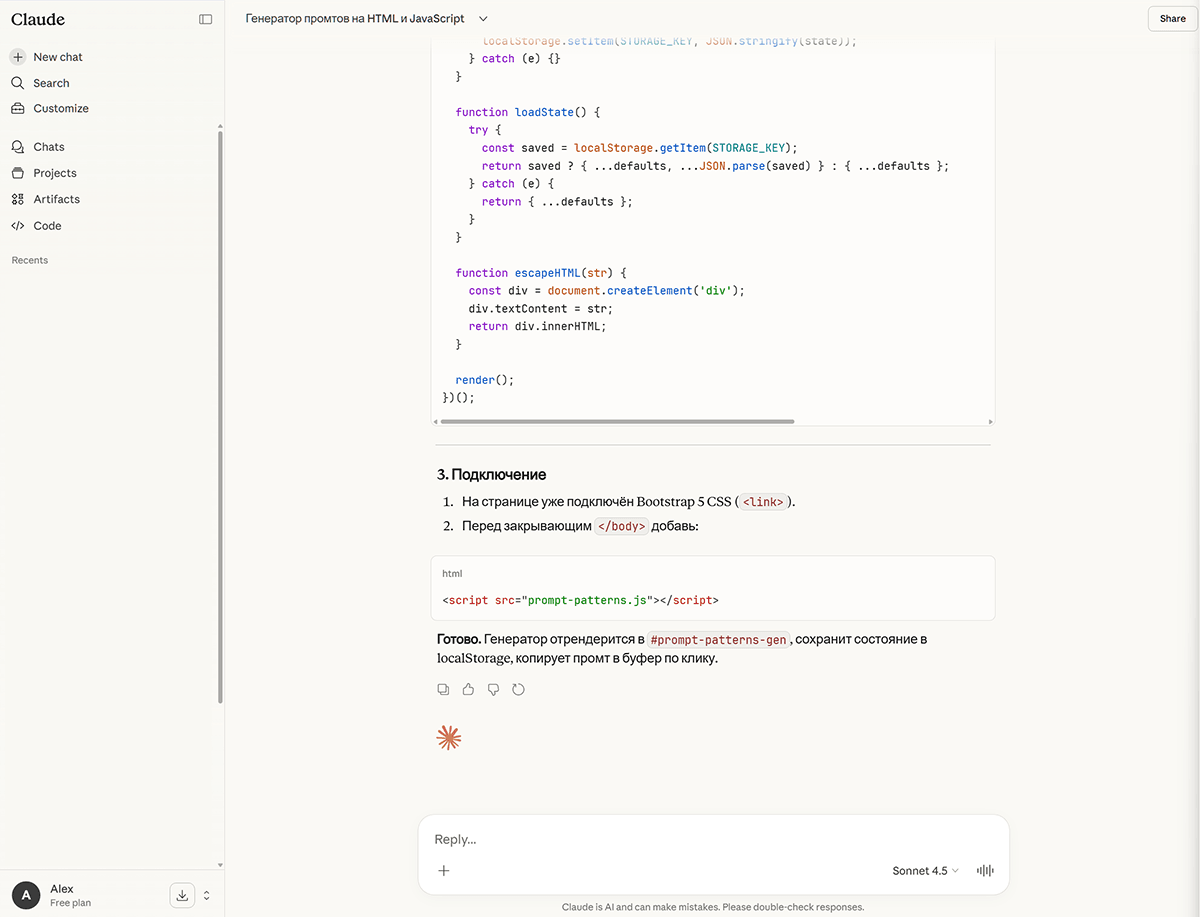The width and height of the screenshot is (1200, 917).
Task: Go to Chats list
Action: (48, 147)
